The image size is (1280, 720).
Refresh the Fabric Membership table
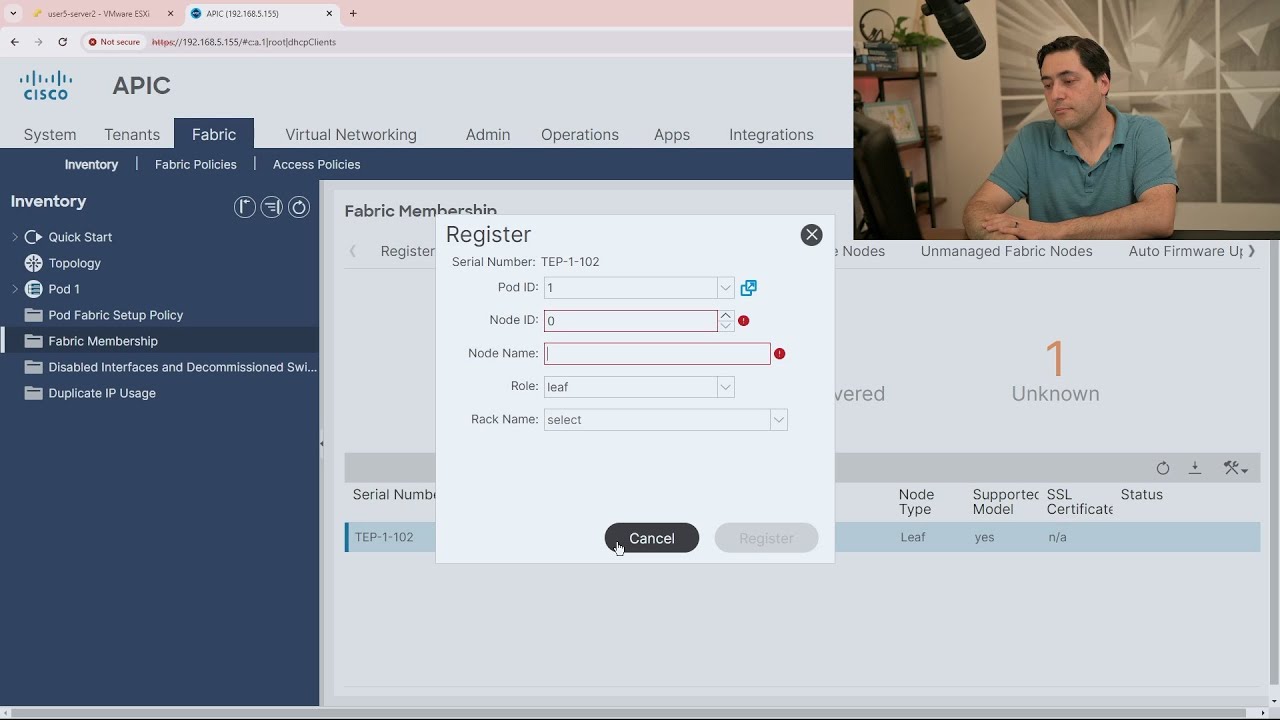(1162, 468)
